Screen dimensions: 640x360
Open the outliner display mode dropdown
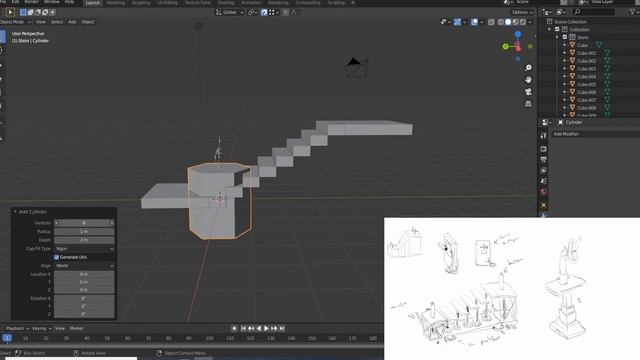click(547, 12)
